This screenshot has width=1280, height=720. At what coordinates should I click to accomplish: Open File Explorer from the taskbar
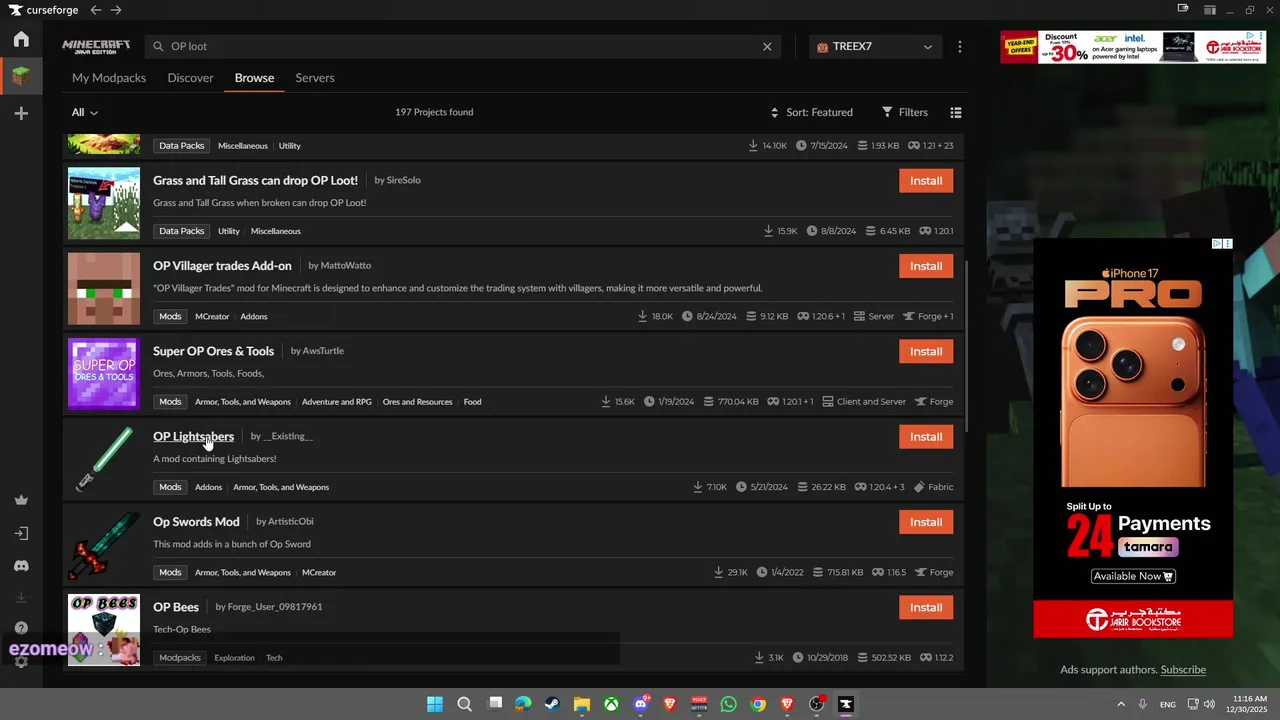point(581,704)
